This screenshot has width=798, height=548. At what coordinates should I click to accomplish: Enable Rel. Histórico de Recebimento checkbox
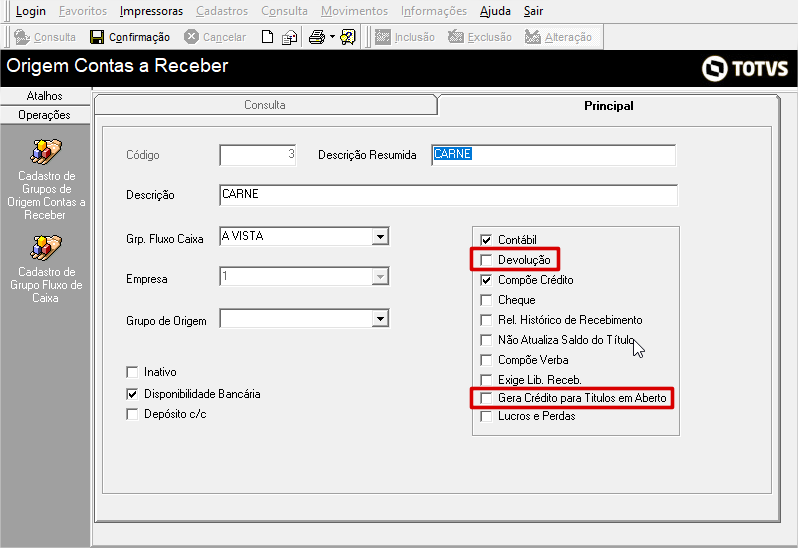[486, 320]
